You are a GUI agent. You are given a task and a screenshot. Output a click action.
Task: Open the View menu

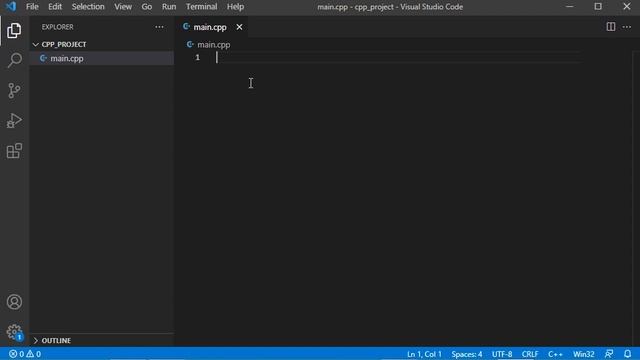[123, 7]
